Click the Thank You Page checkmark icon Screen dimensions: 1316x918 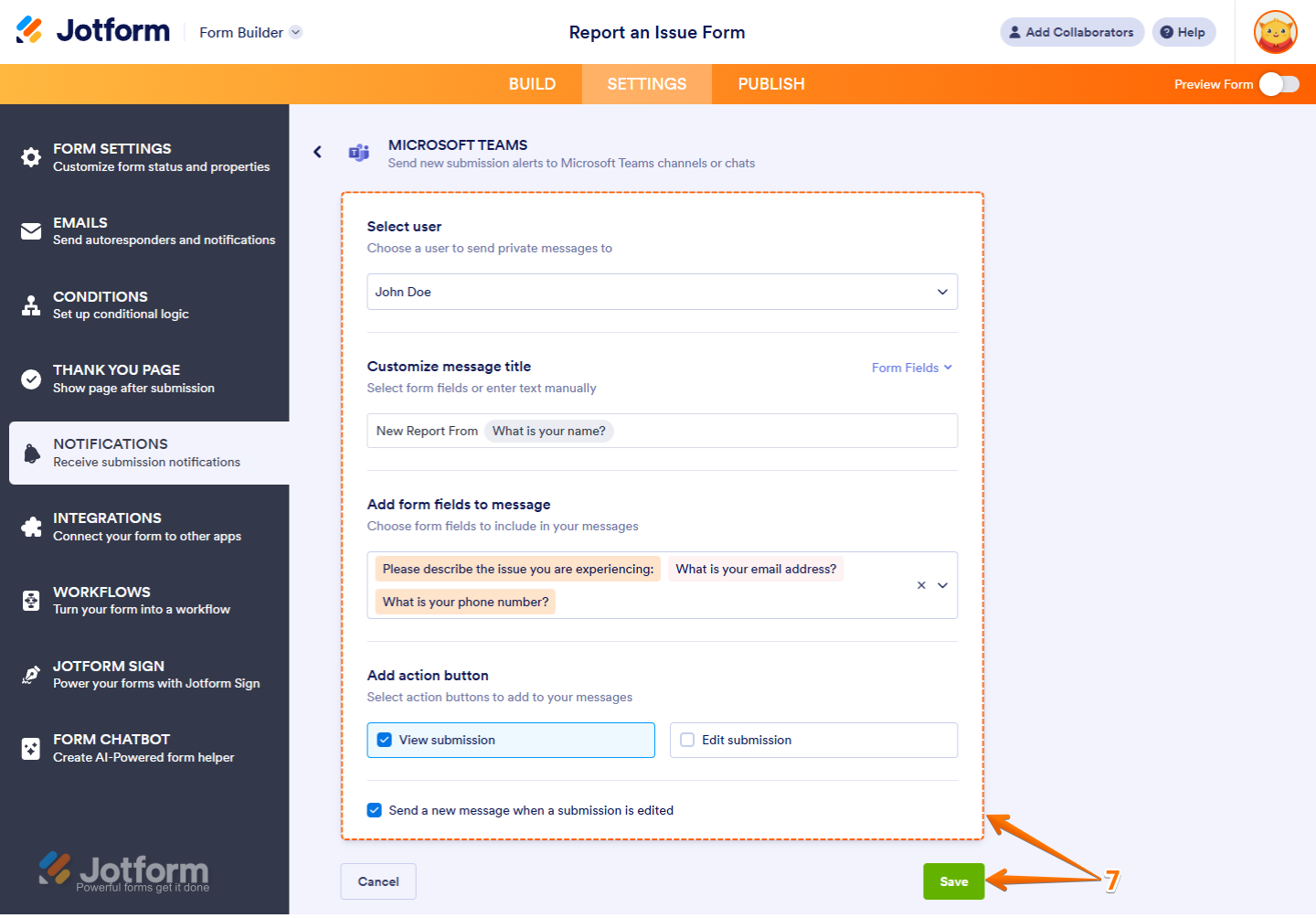pos(31,378)
